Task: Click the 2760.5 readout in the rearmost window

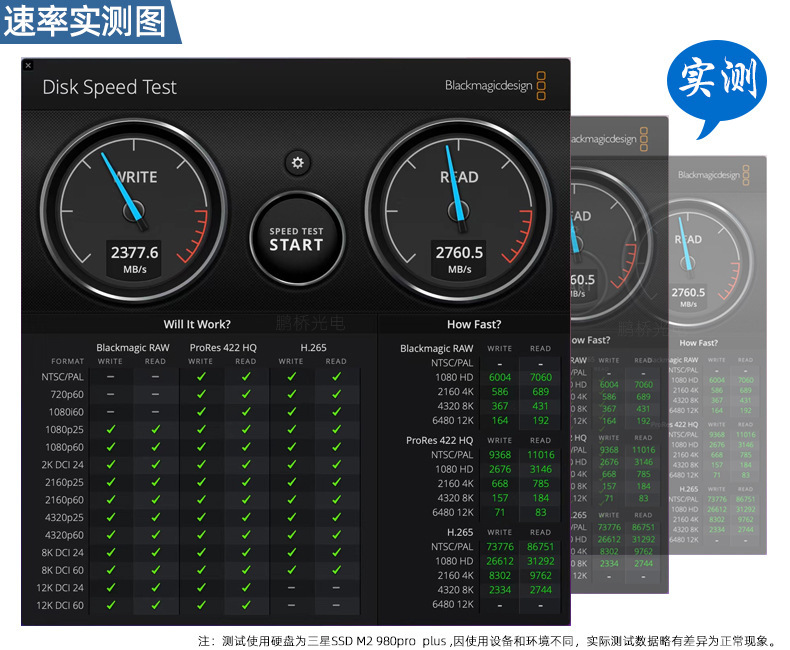Action: pos(688,292)
